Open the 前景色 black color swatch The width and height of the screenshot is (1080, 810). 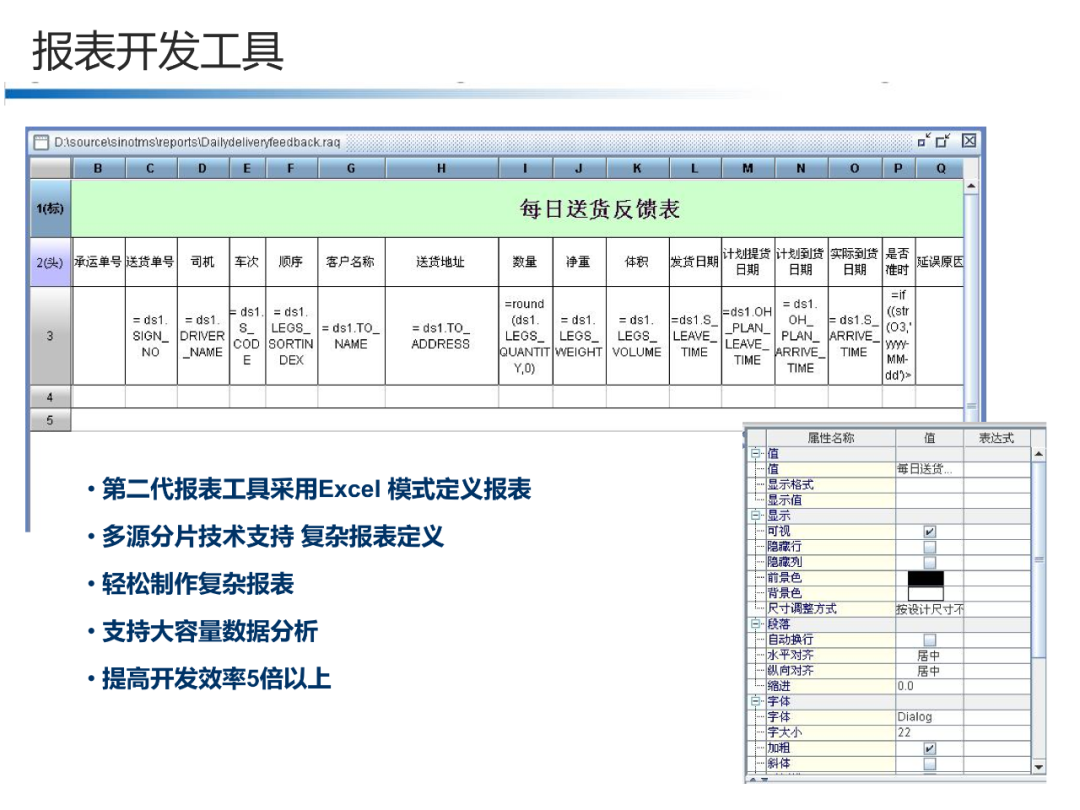coord(926,578)
